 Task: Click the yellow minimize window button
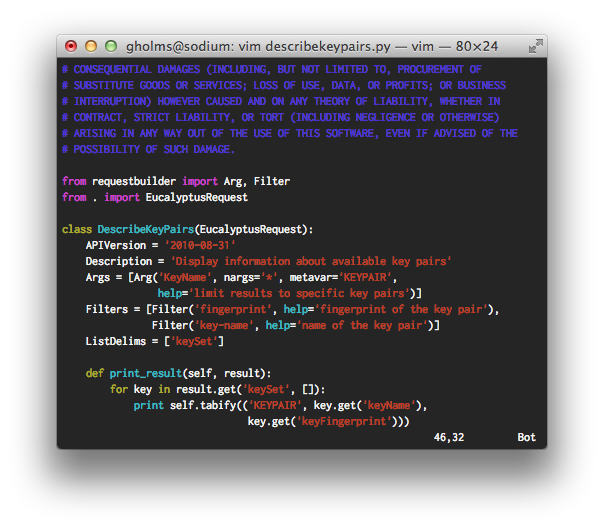coord(91,46)
